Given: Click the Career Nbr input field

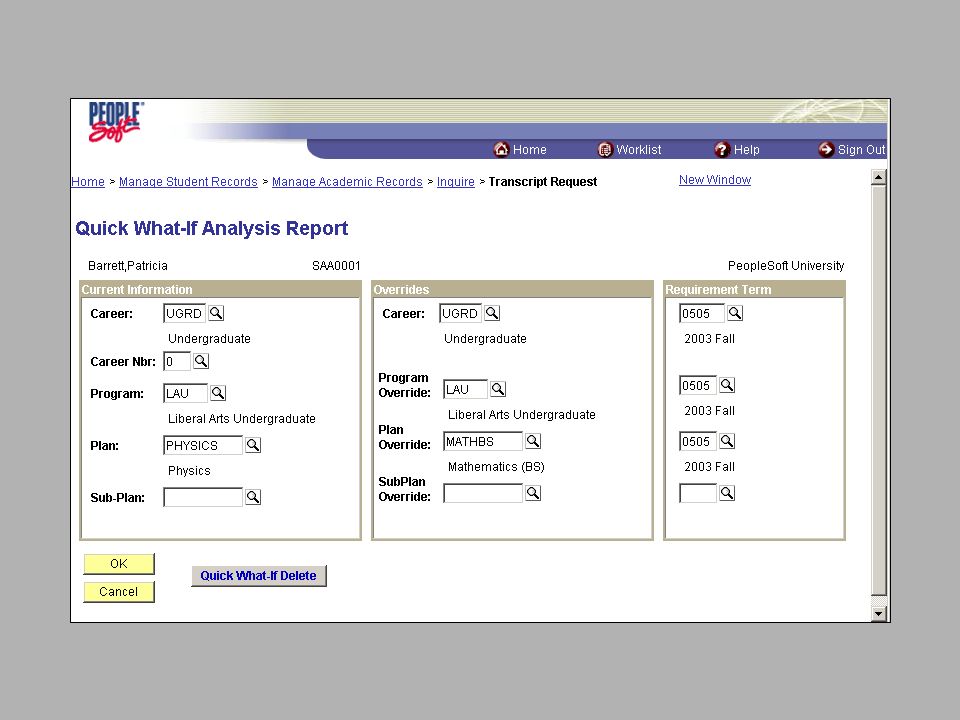Looking at the screenshot, I should 177,361.
